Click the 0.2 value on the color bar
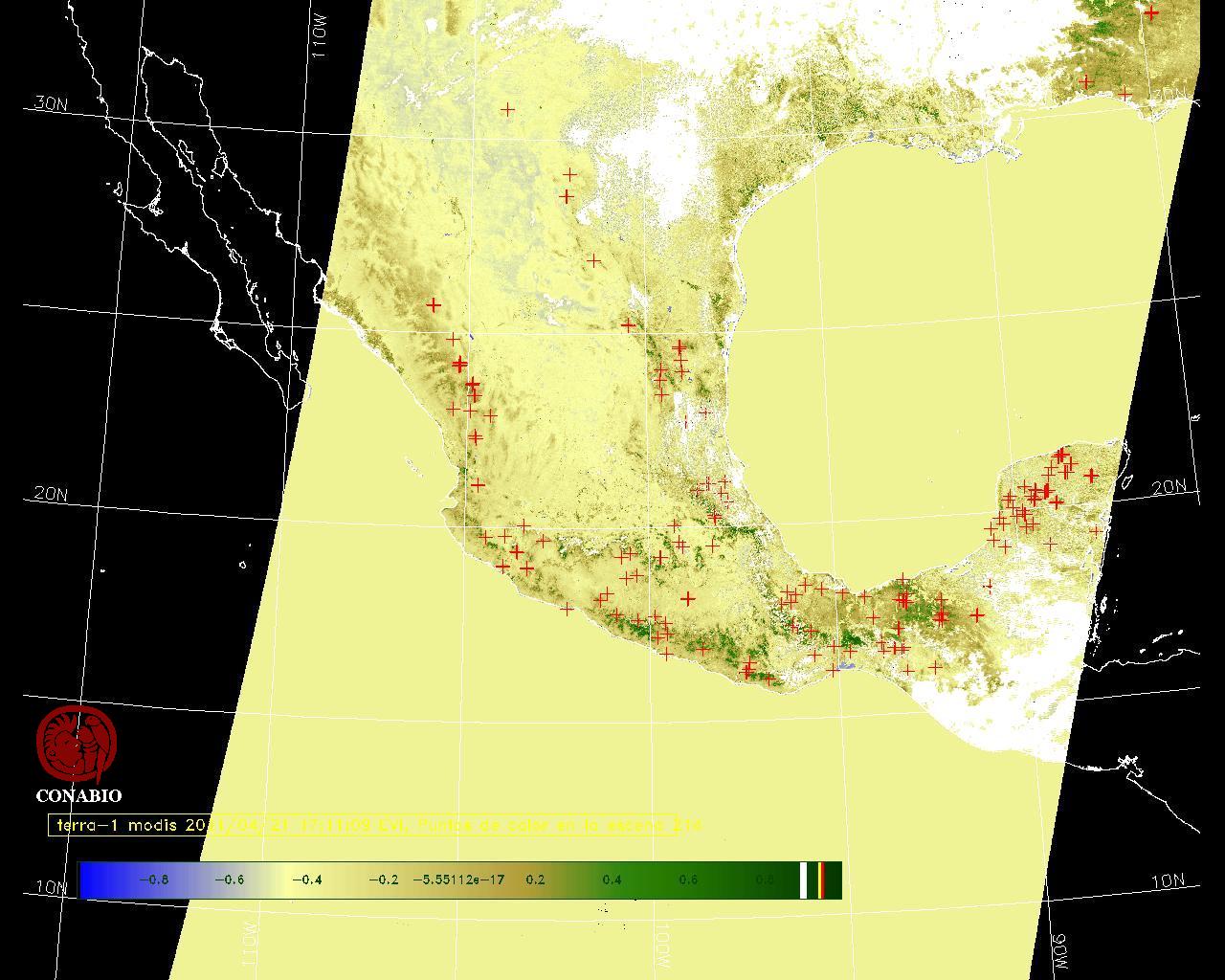This screenshot has width=1225, height=980. (535, 880)
